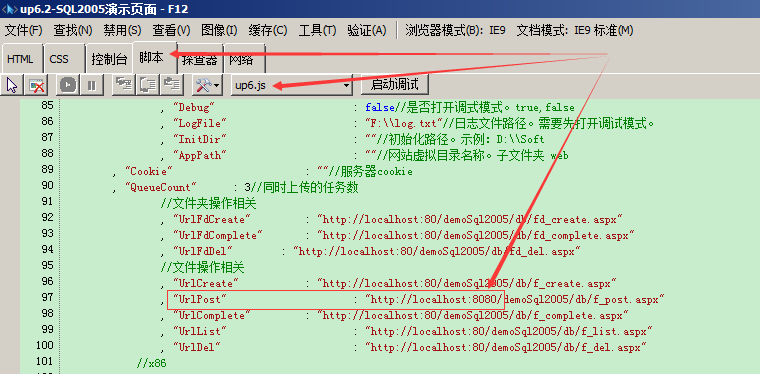Screen dimensions: 760x374
Task: Click the clear browser cache icon
Action: (37, 86)
